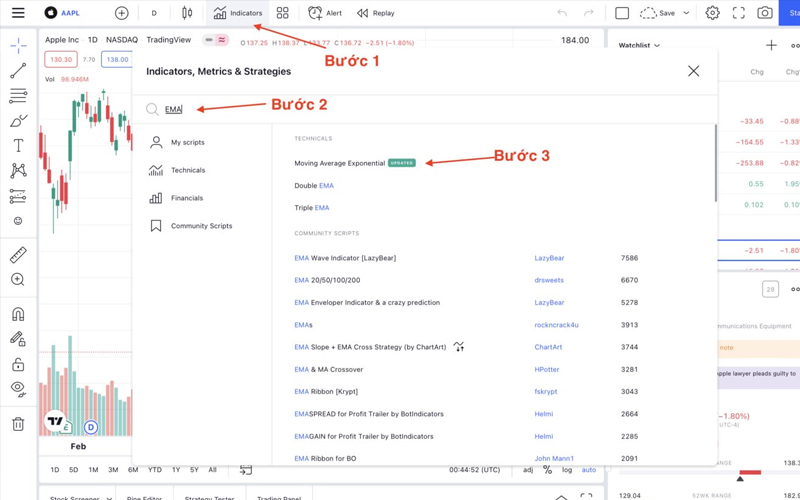Open author ChartArt profile link
The height and width of the screenshot is (500, 800).
coord(548,347)
